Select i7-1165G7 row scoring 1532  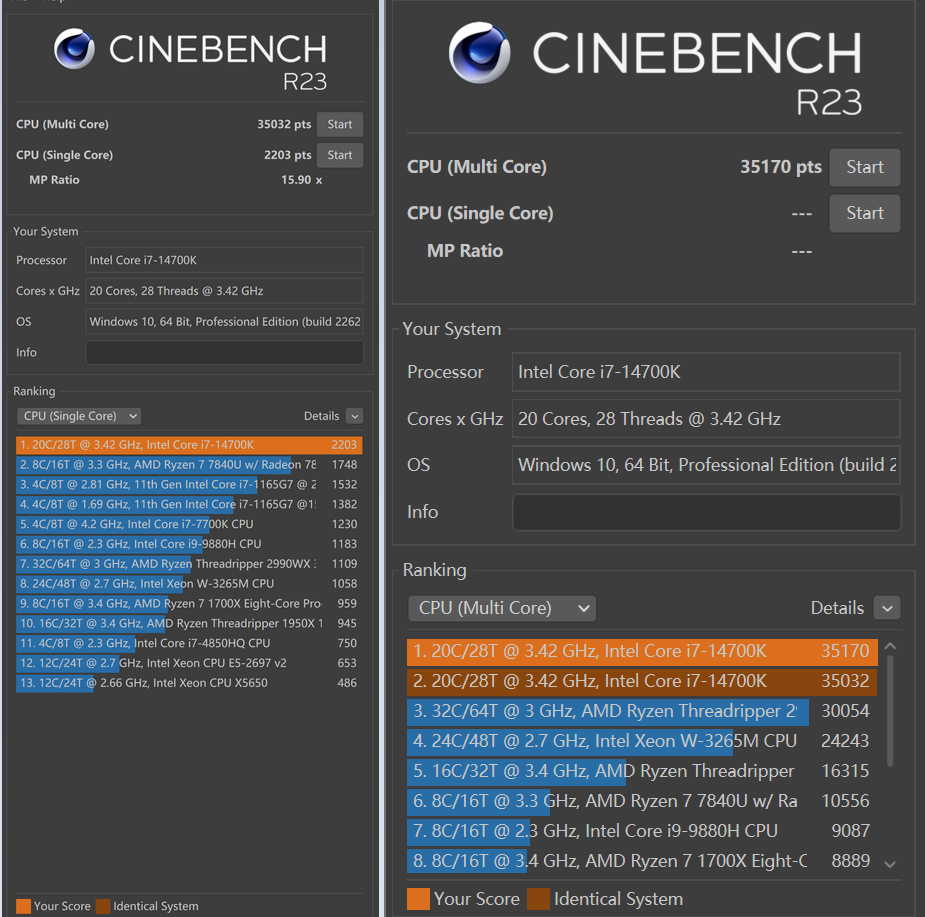pos(189,484)
